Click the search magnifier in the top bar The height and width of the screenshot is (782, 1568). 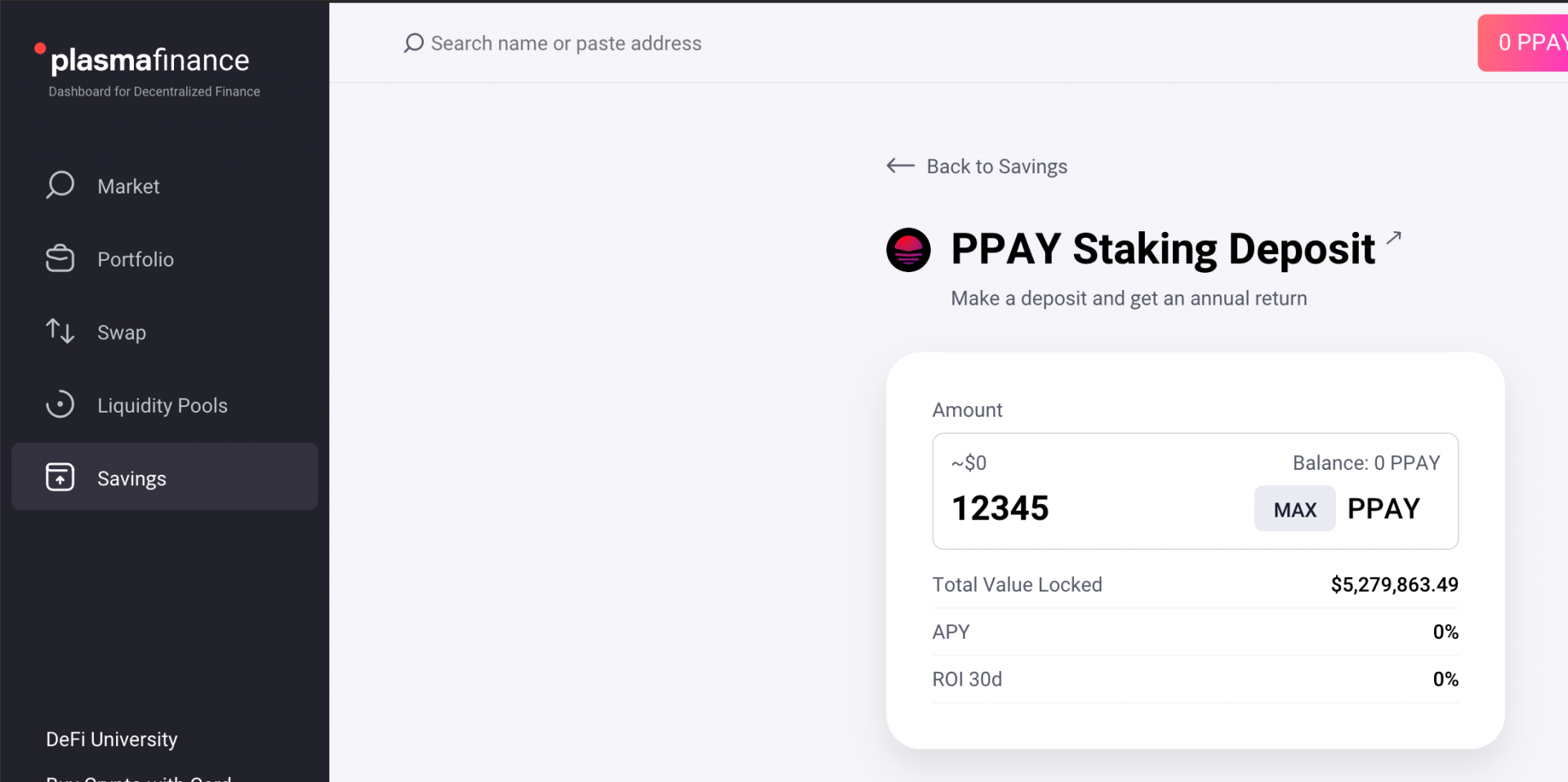click(412, 42)
